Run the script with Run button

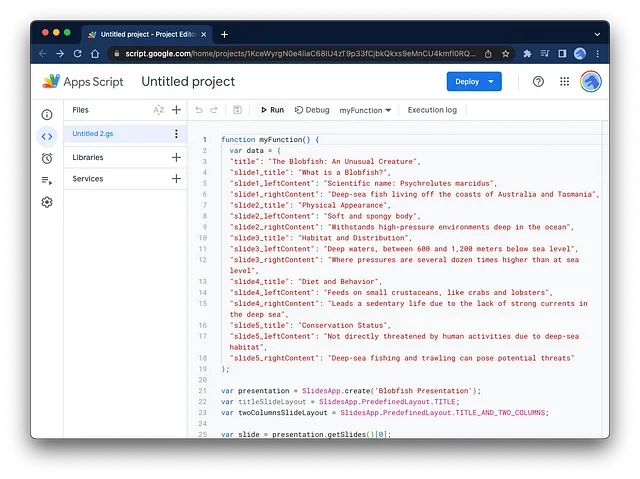click(272, 110)
